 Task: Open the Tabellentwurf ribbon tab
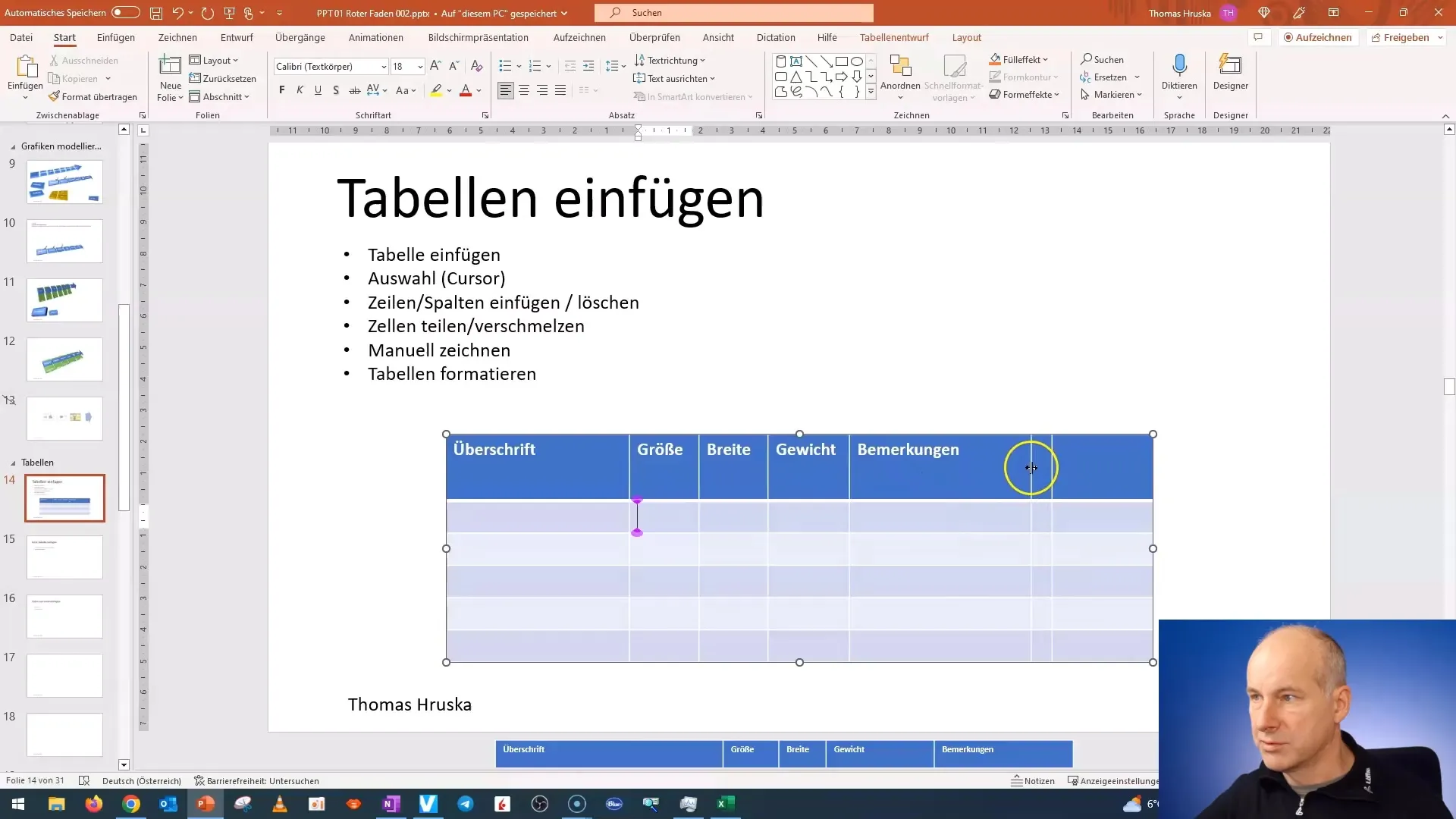tap(895, 37)
